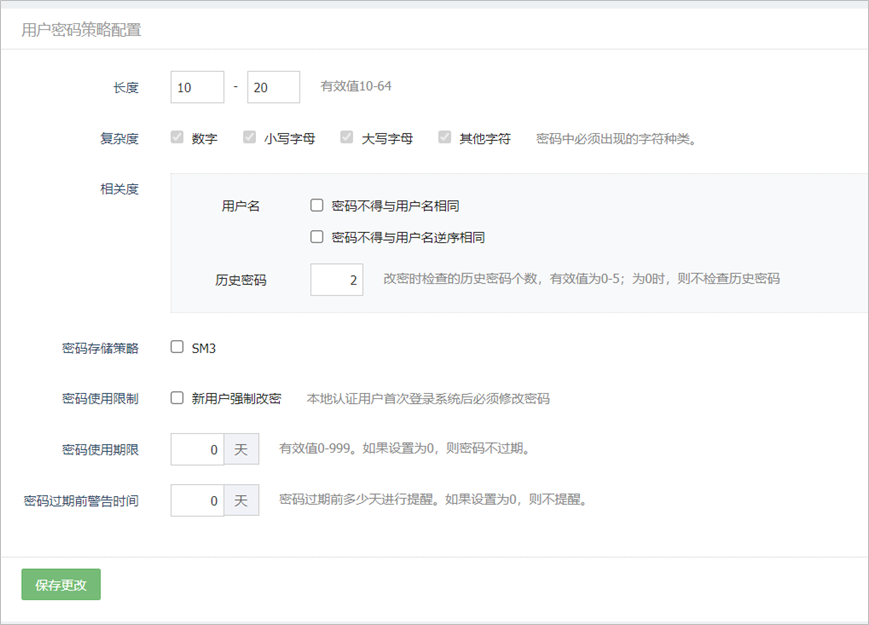Click the 密码存储策略 label
This screenshot has width=869, height=625.
point(100,349)
